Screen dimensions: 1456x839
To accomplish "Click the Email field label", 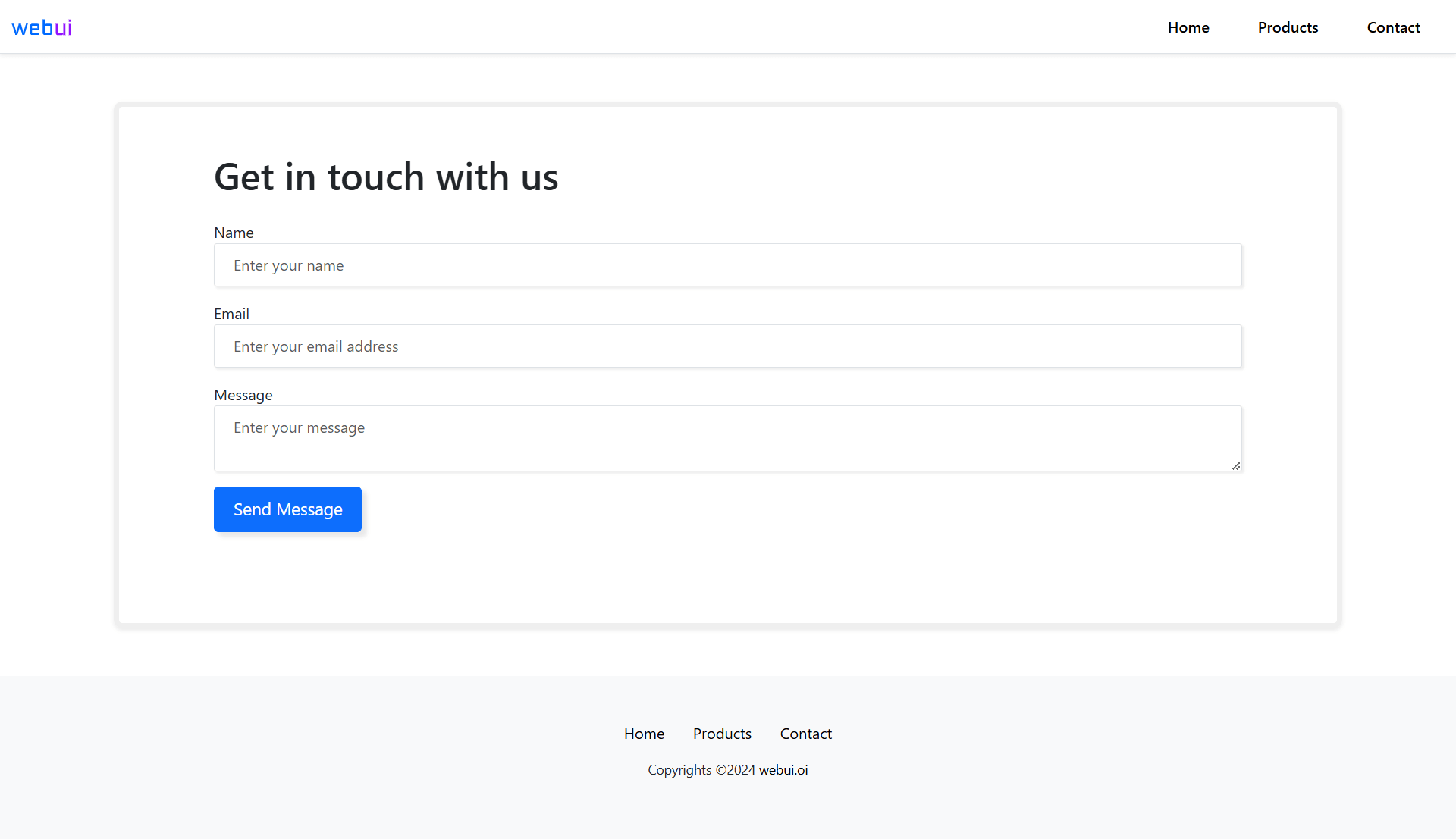I will click(x=231, y=314).
